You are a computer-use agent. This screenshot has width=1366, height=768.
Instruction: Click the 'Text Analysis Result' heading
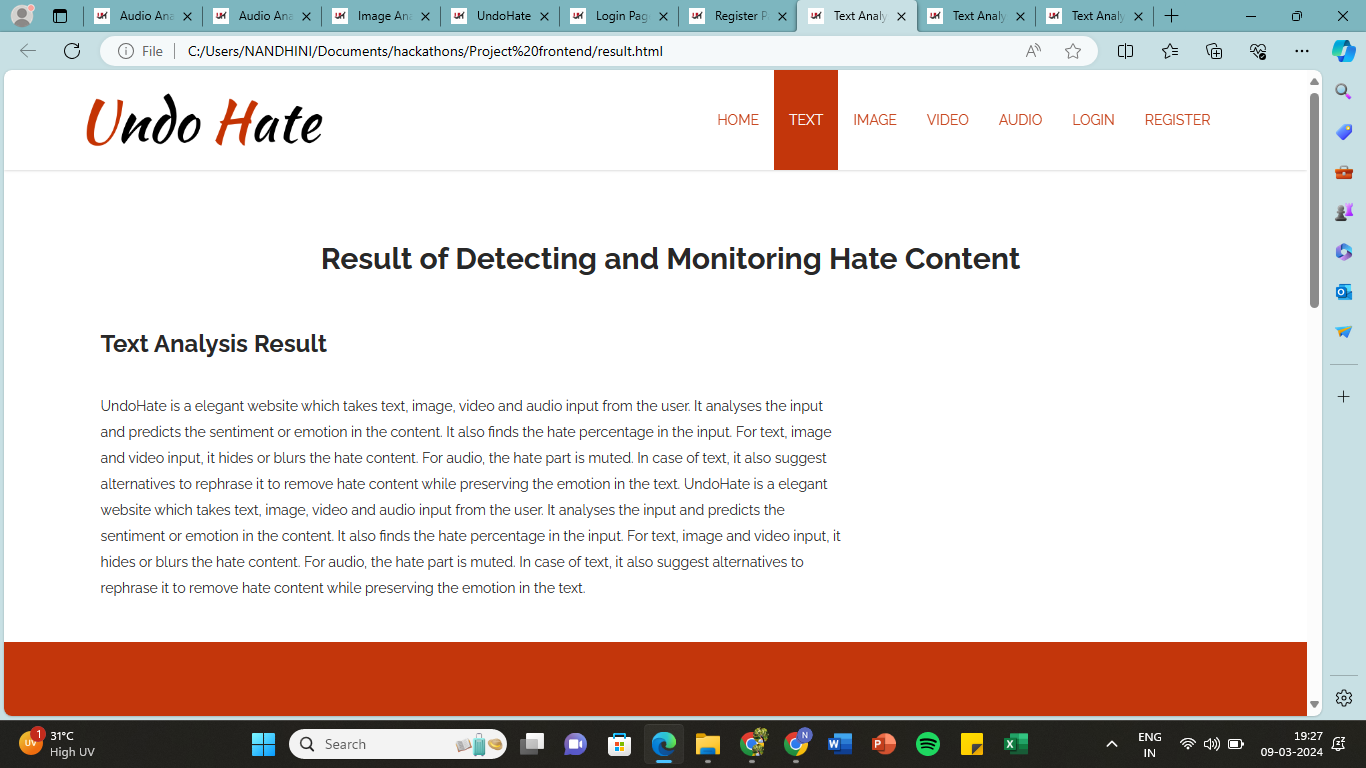coord(214,344)
